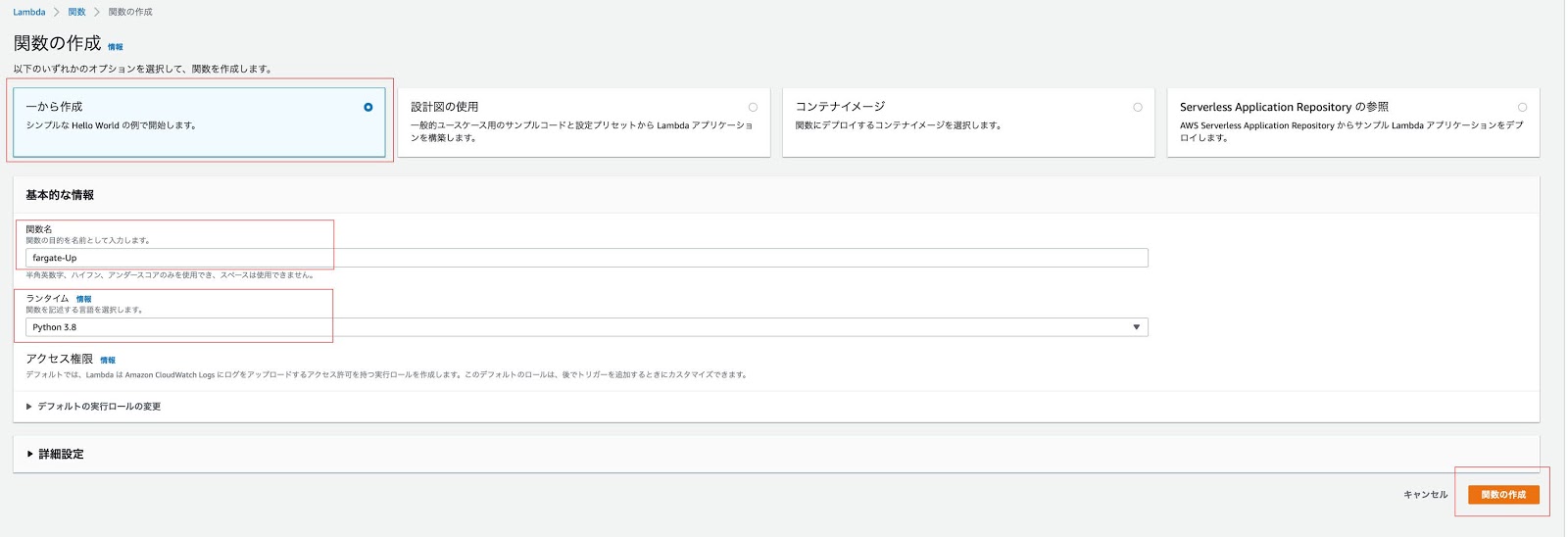Open the Python 3.8 runtime dropdown
Viewport: 1568px width, 537px height.
coord(586,327)
